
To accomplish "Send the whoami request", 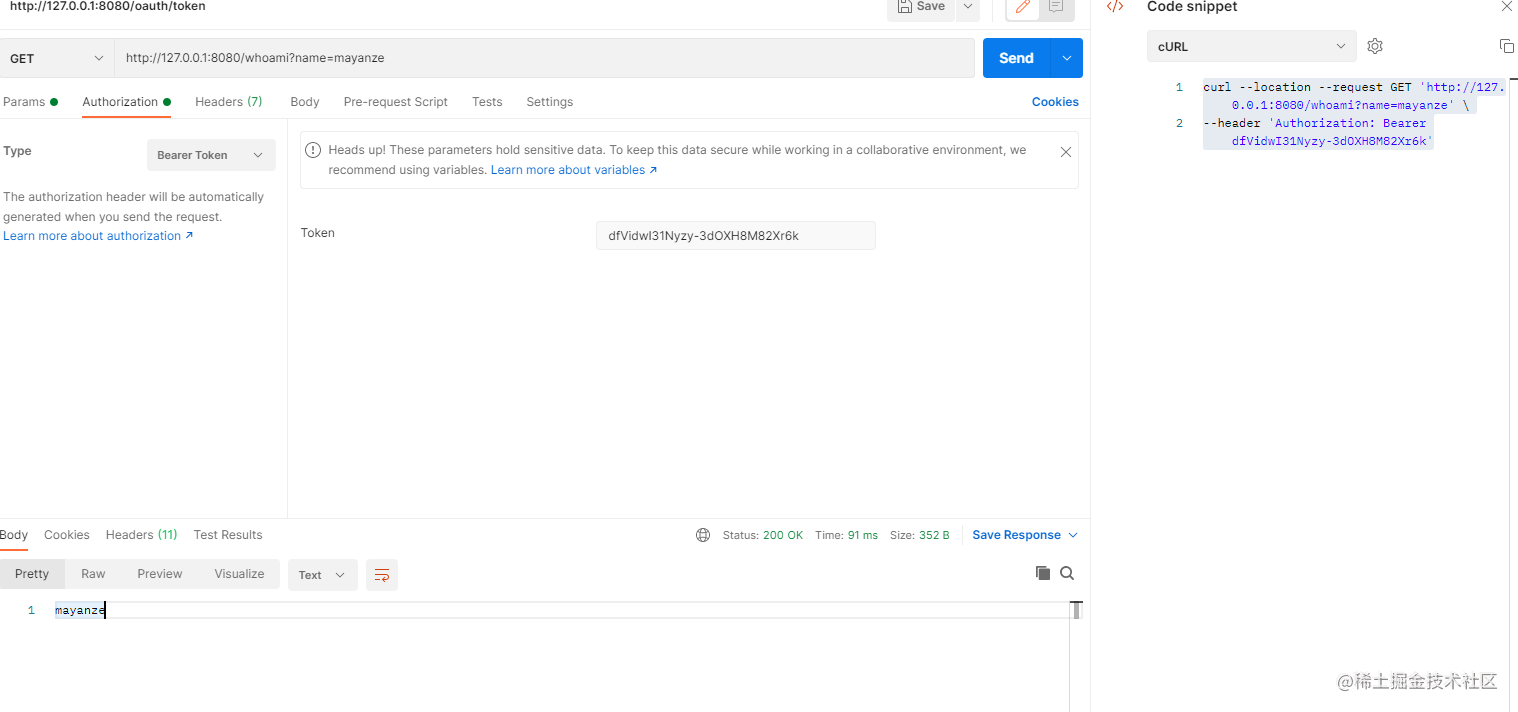I will 1014,57.
